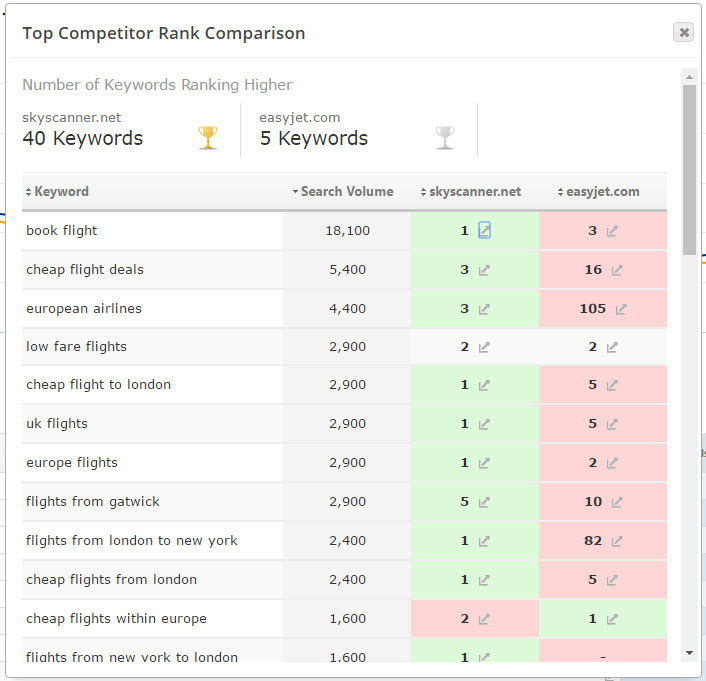The image size is (706, 681).
Task: Click the gold trophy icon for skyscanner.net
Action: pos(208,137)
